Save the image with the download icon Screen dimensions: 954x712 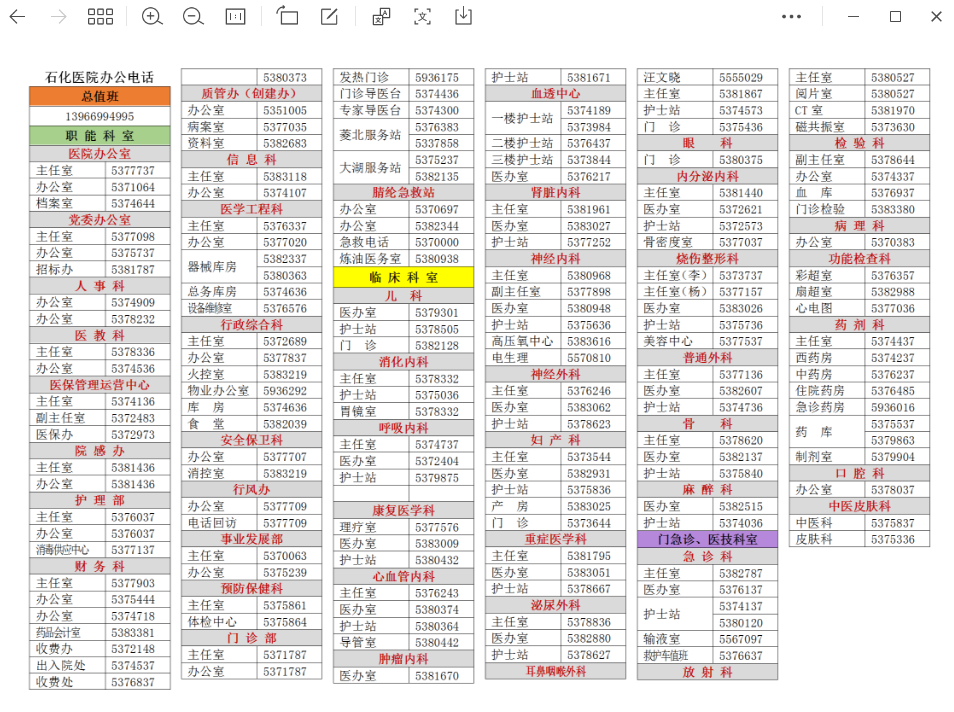pos(463,17)
